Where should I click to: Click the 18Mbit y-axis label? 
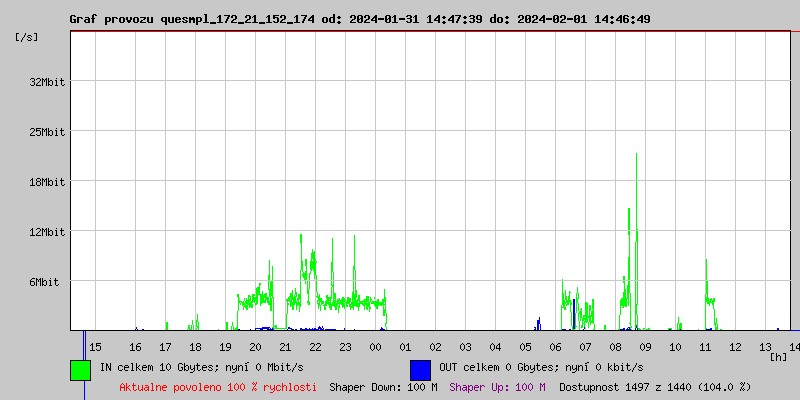pos(47,182)
